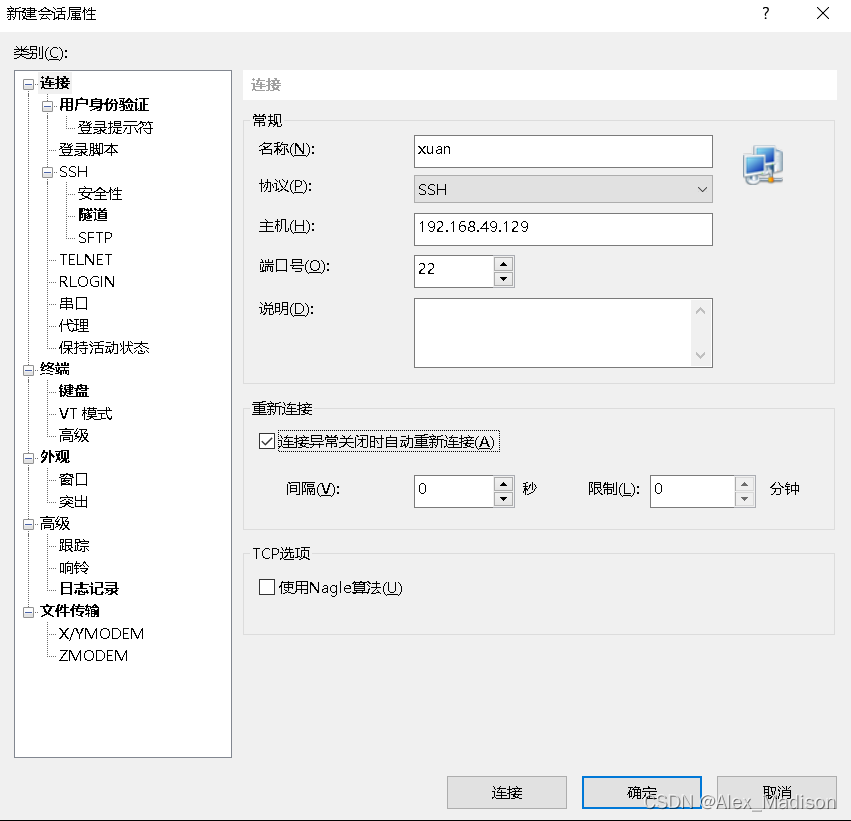
Task: Click the help question mark icon
Action: tap(765, 14)
